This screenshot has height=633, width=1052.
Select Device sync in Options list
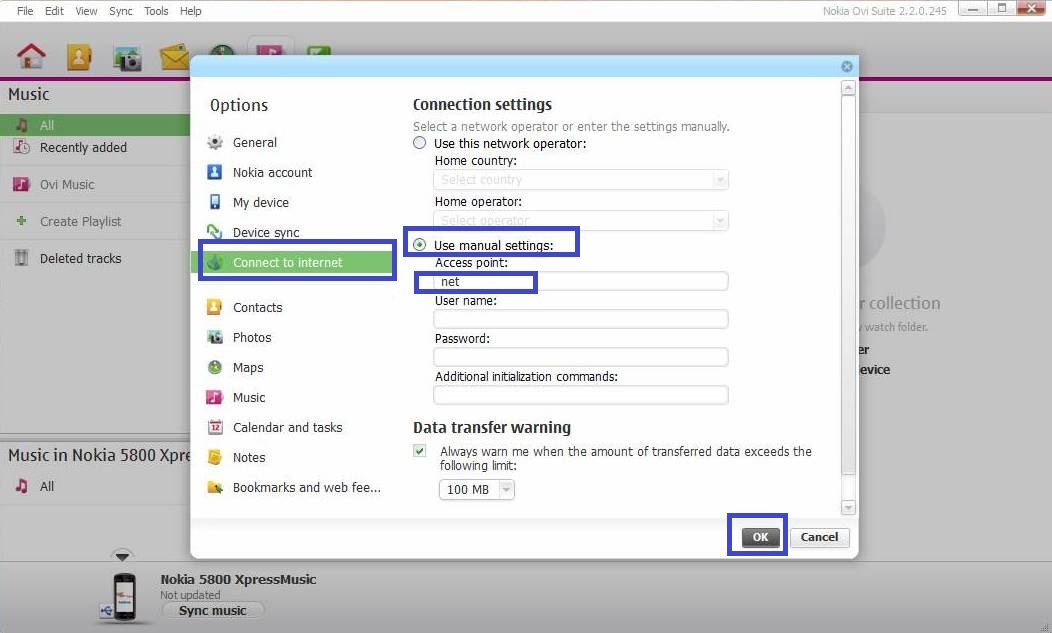pos(266,232)
